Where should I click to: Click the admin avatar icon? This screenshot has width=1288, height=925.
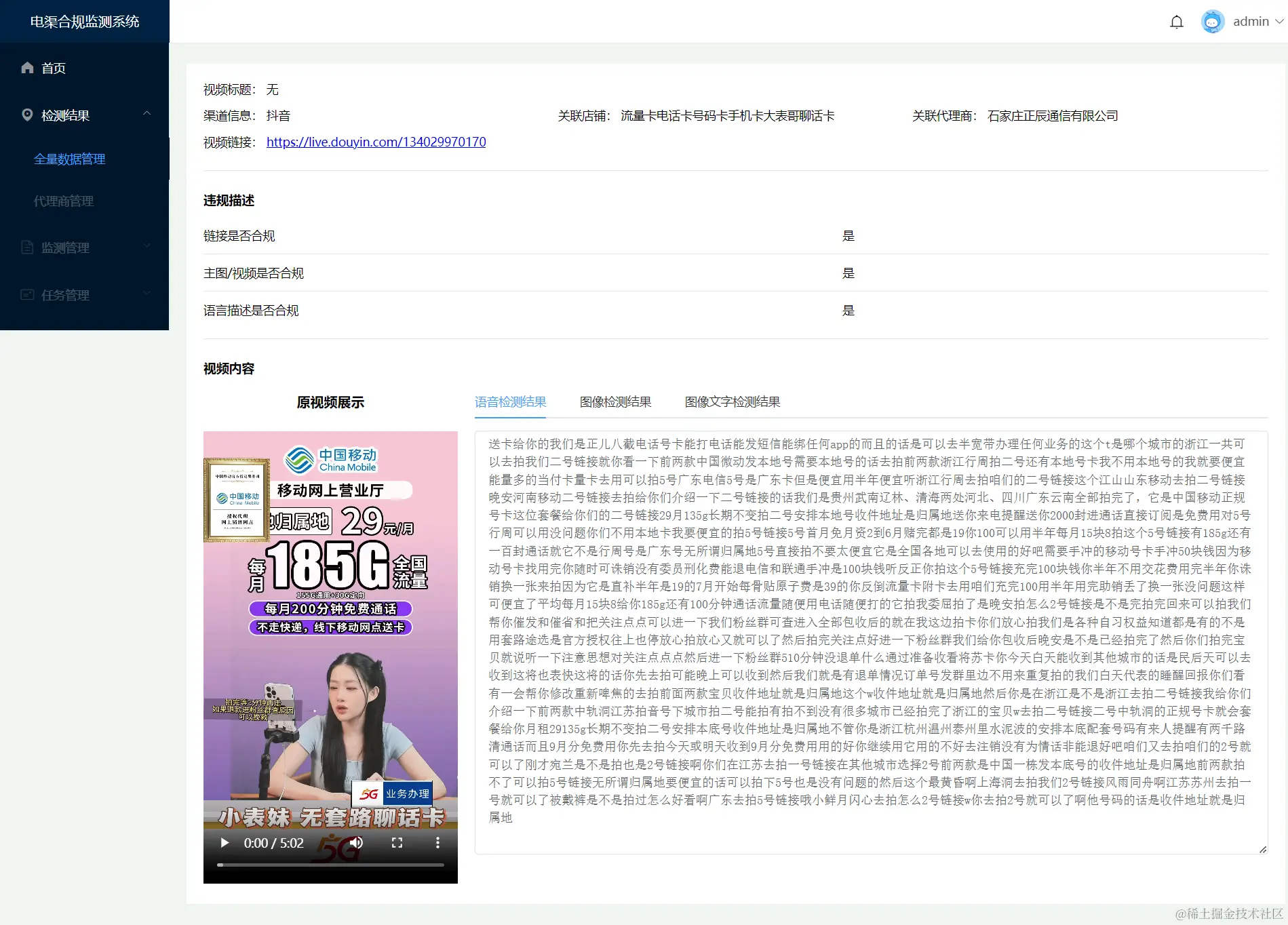point(1212,21)
